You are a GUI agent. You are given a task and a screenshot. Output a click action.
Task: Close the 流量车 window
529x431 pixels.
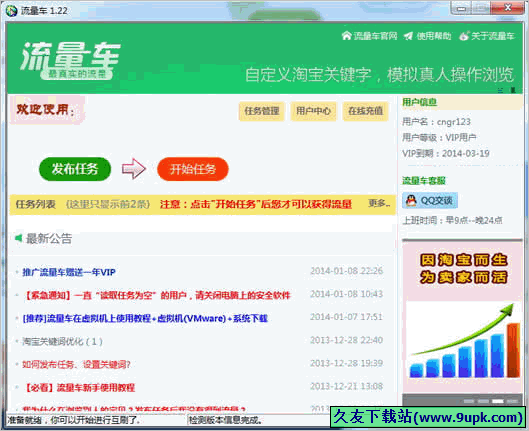click(507, 8)
